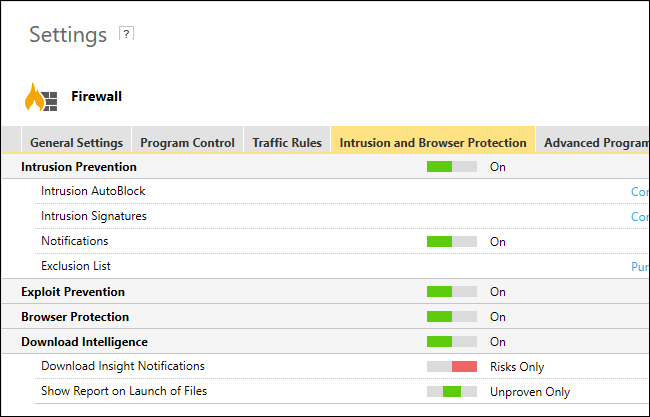Viewport: 650px width, 417px height.
Task: Toggle the Intrusion Prevention switch
Action: pyautogui.click(x=451, y=167)
